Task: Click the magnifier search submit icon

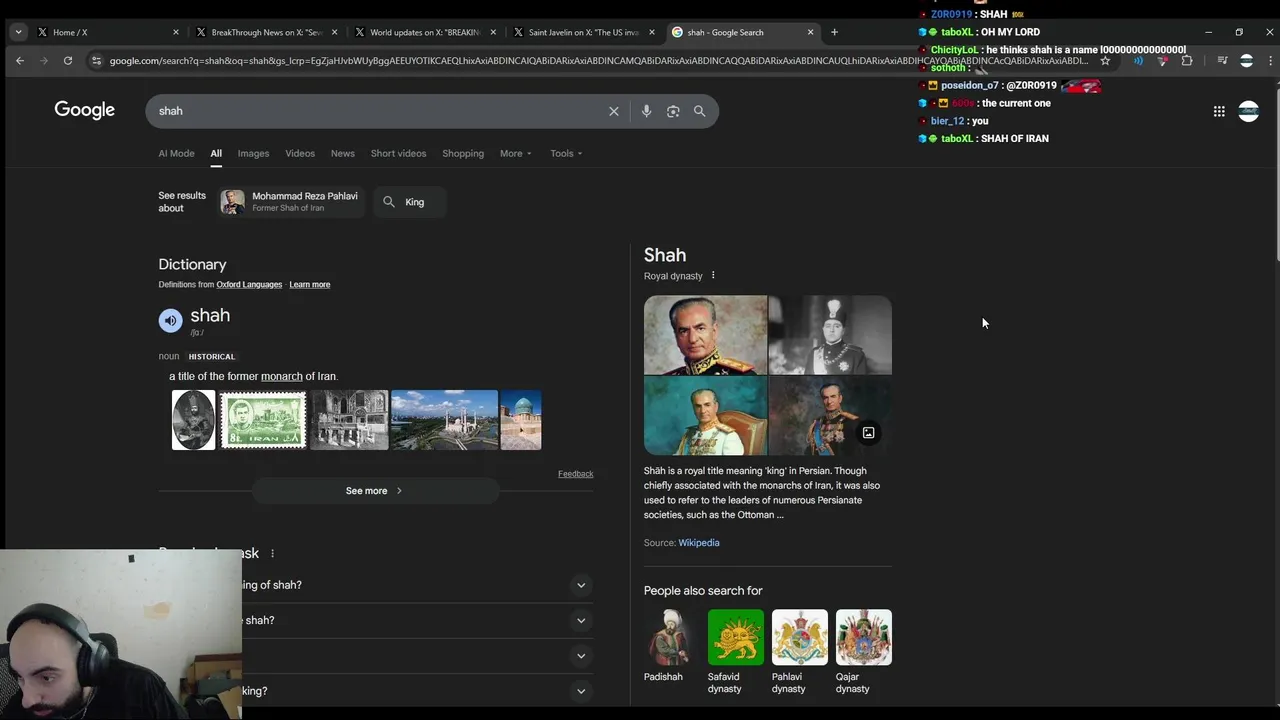Action: 700,111
